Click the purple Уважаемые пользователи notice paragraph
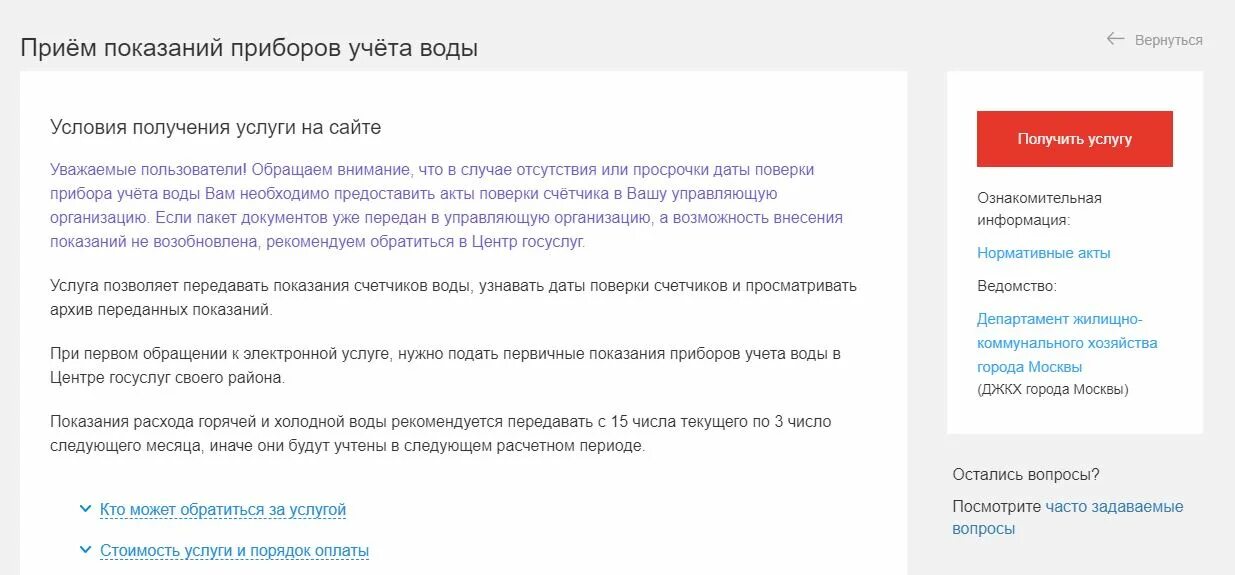 coord(446,206)
